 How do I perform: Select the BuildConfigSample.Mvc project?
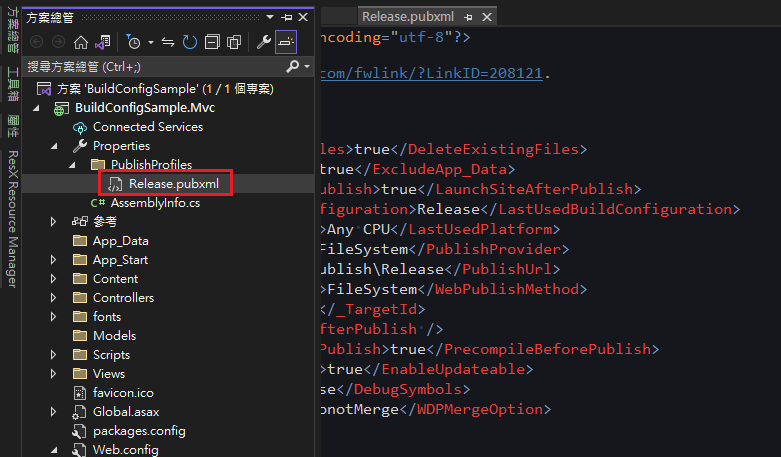[x=145, y=108]
